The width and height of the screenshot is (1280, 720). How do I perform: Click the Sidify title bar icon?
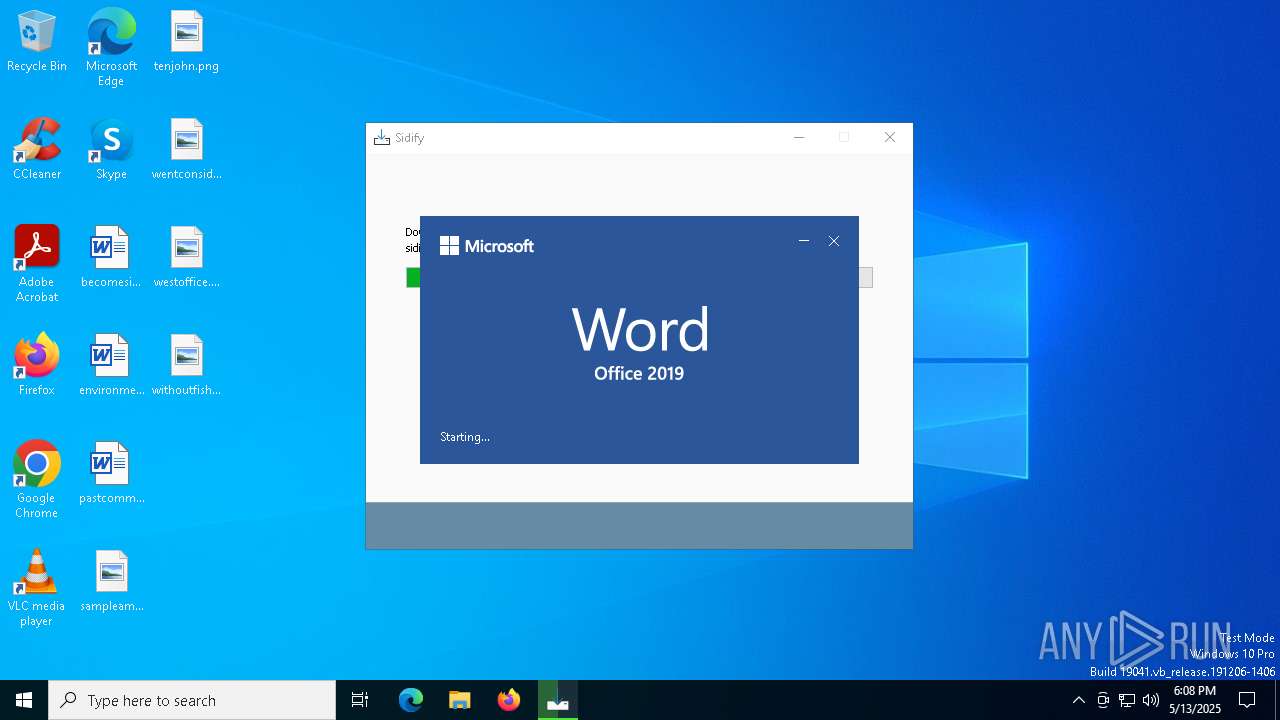click(381, 138)
